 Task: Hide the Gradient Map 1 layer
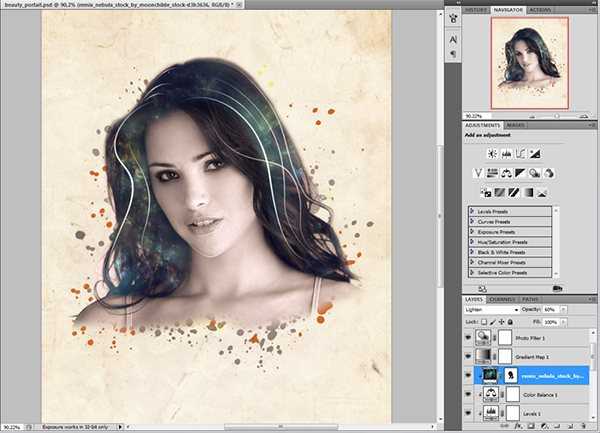point(468,356)
